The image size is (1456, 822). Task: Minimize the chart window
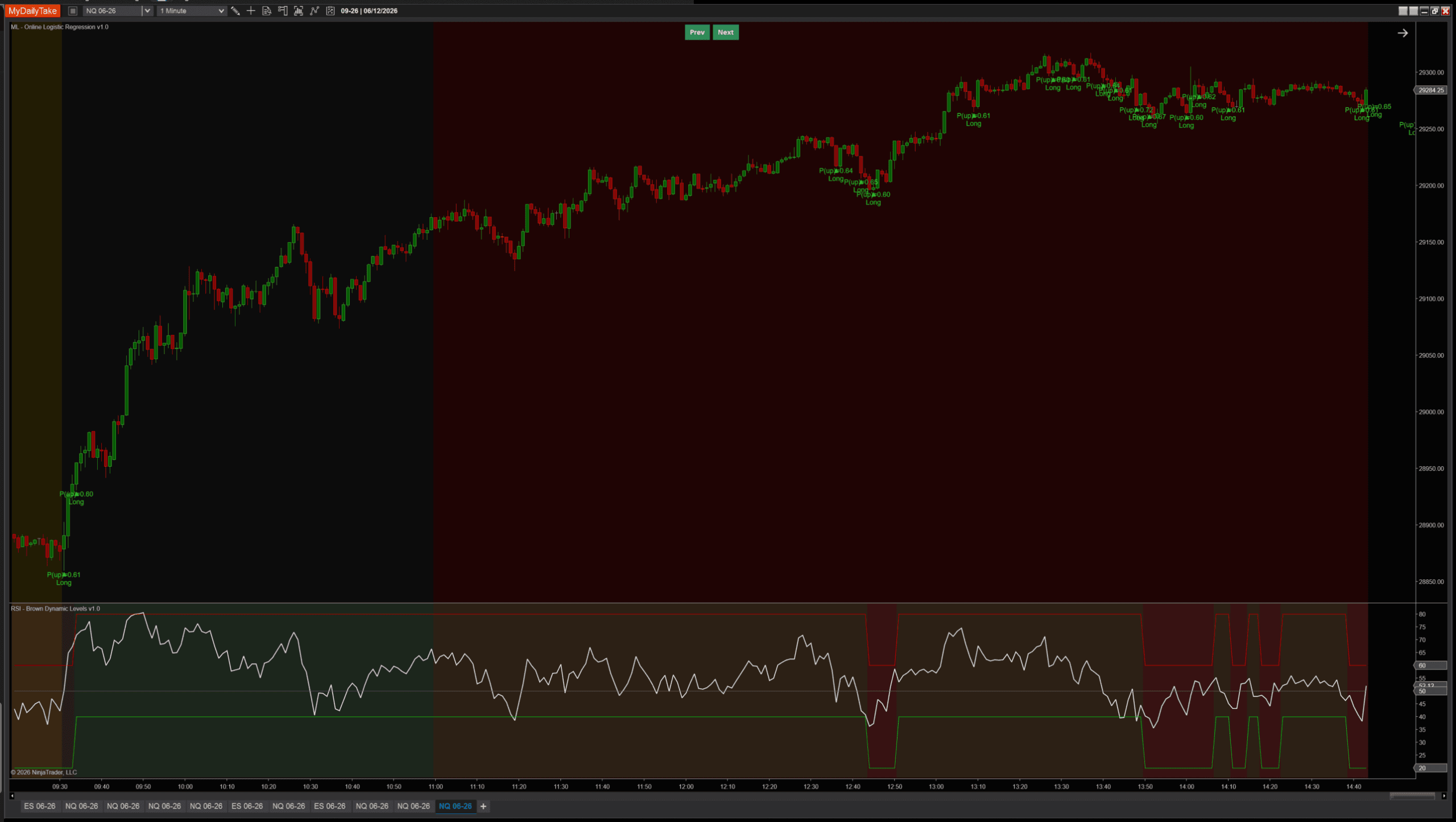coord(1424,11)
